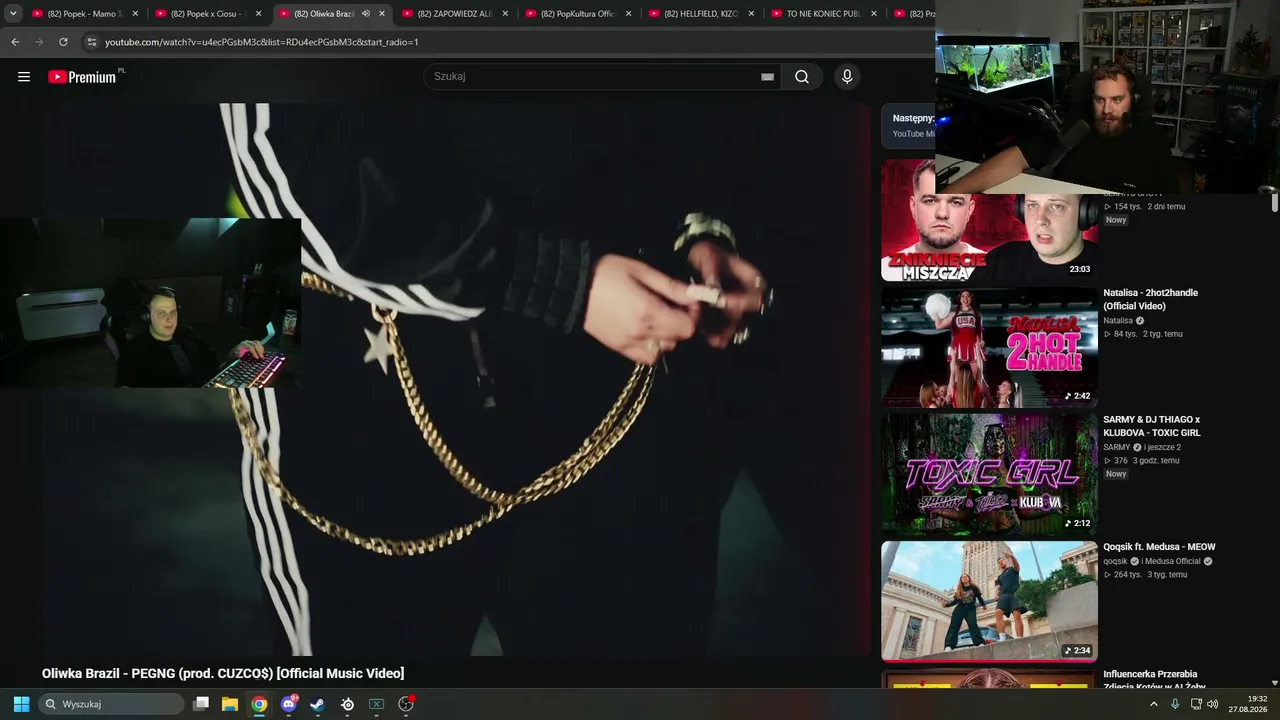Open Natalisa - 2hot2handle (Official Video) title

pos(1150,299)
